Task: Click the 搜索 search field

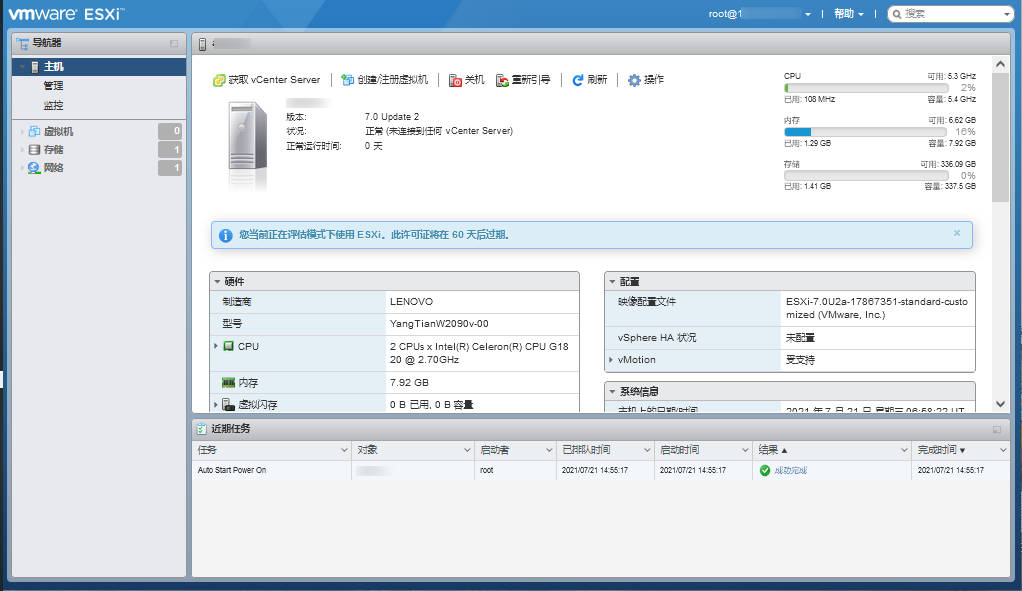Action: tap(949, 14)
